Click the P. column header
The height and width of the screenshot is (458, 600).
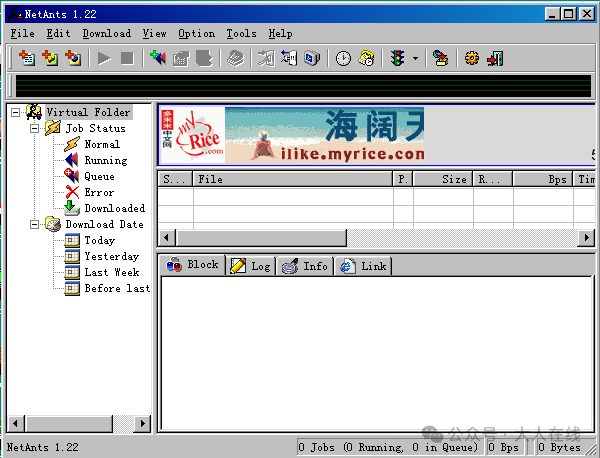click(403, 179)
